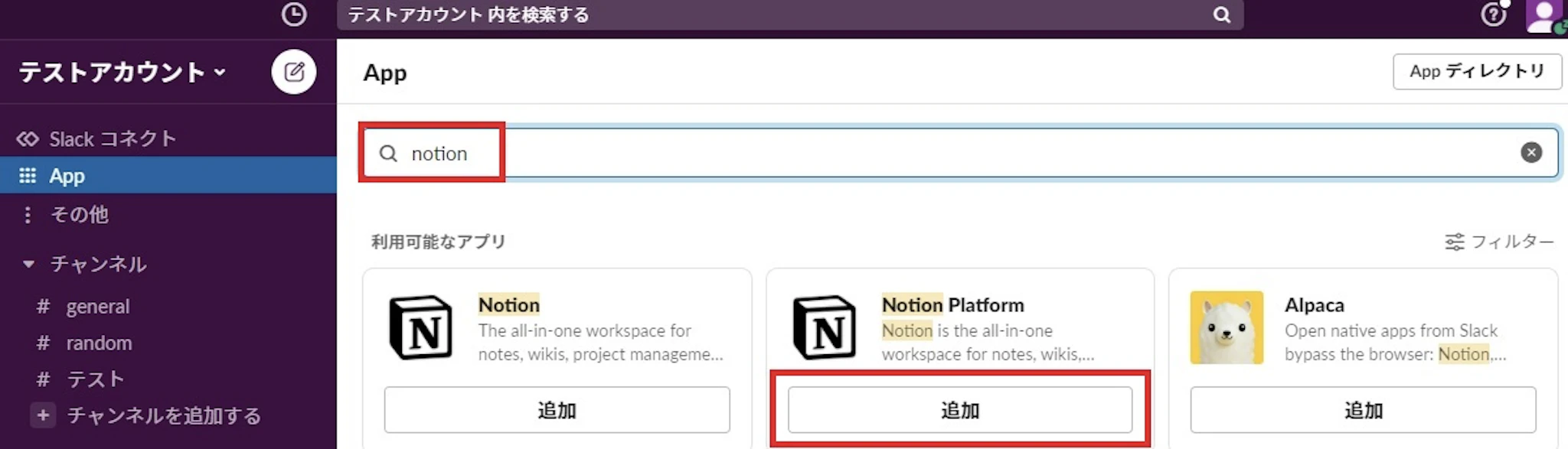
Task: Click the magnifier icon in top search bar
Action: [x=1222, y=15]
